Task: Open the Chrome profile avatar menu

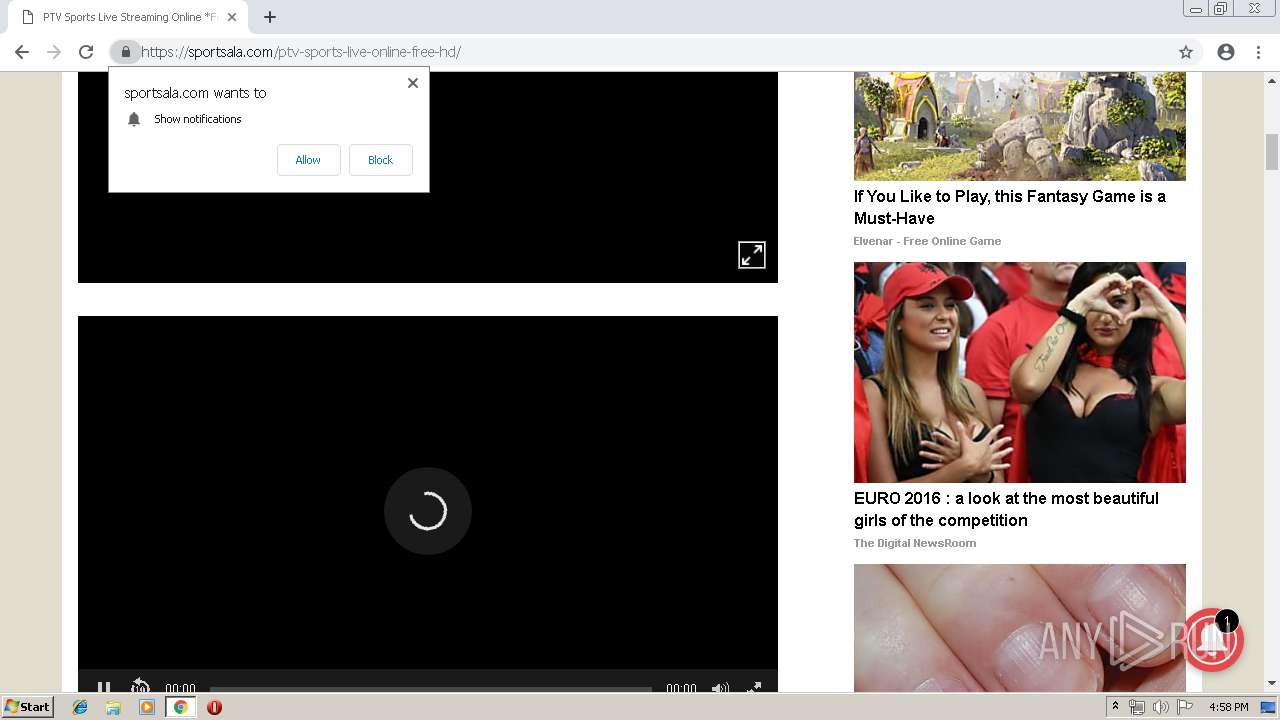Action: click(1226, 52)
